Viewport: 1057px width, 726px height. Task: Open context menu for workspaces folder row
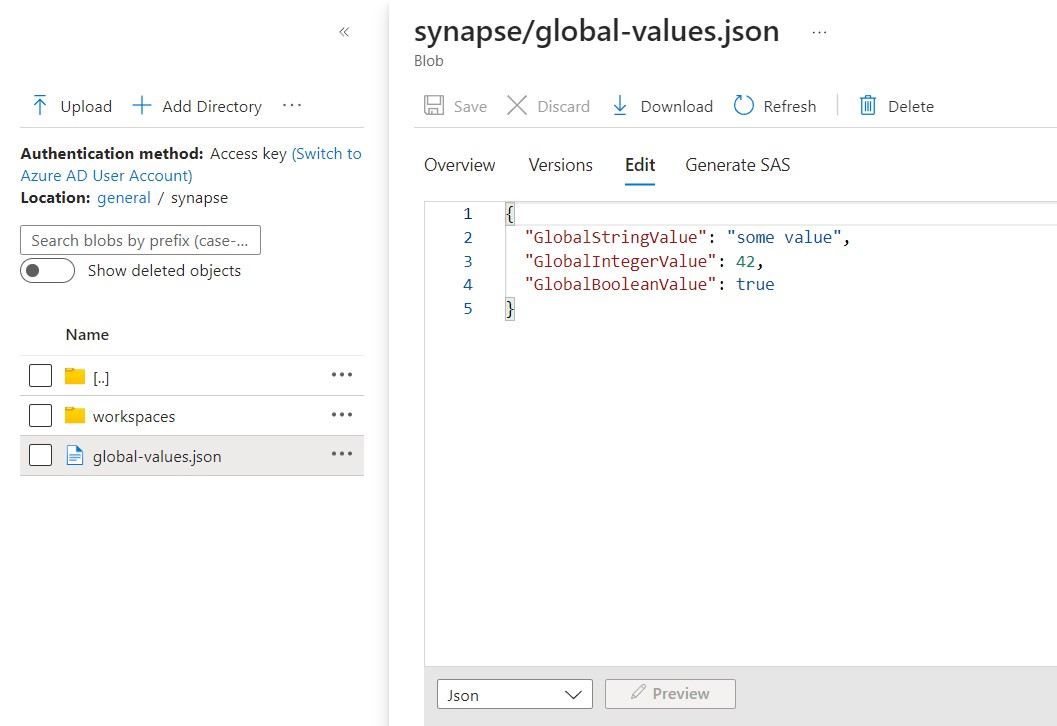[x=342, y=415]
